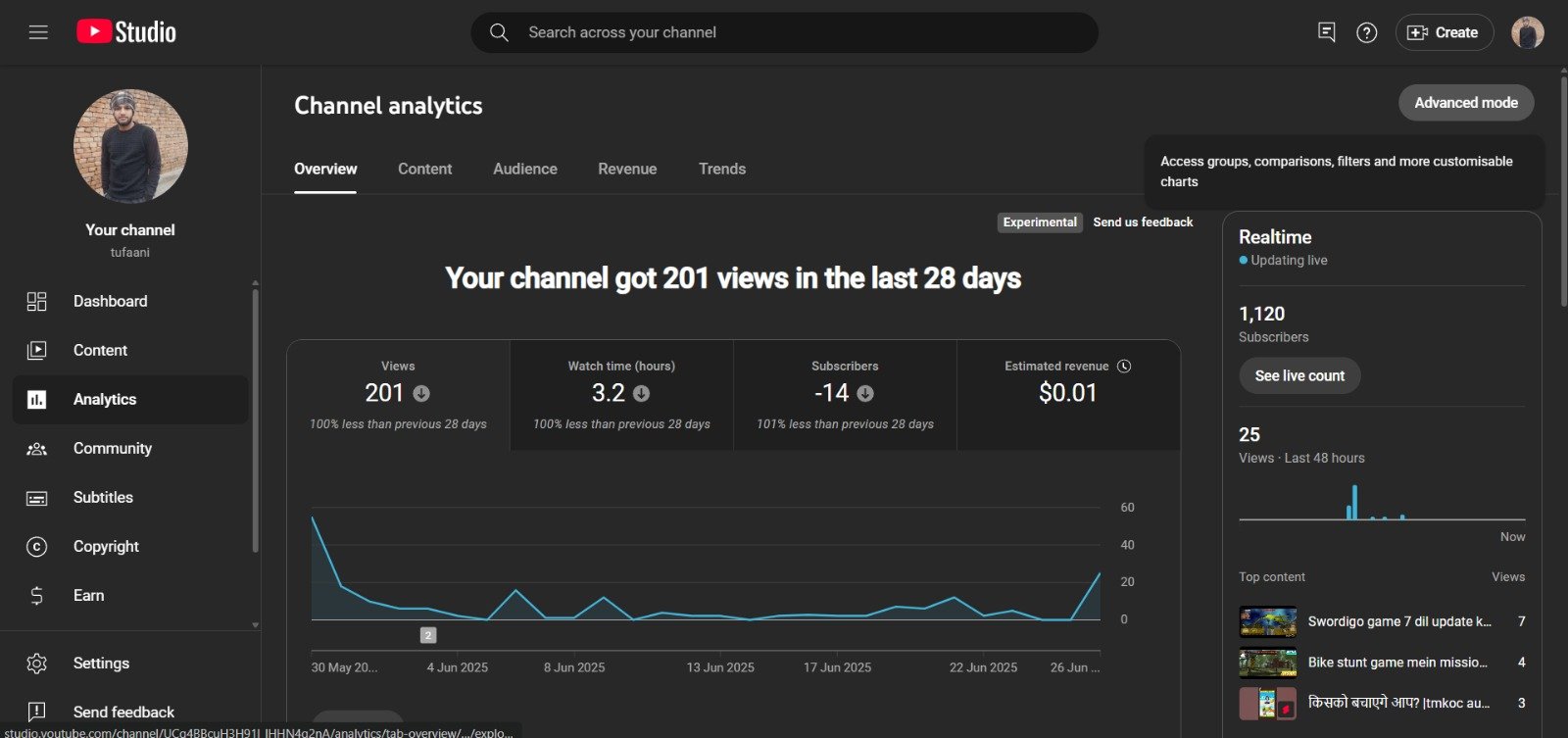This screenshot has height=738, width=1568.
Task: Switch to the Audience tab
Action: coord(524,169)
